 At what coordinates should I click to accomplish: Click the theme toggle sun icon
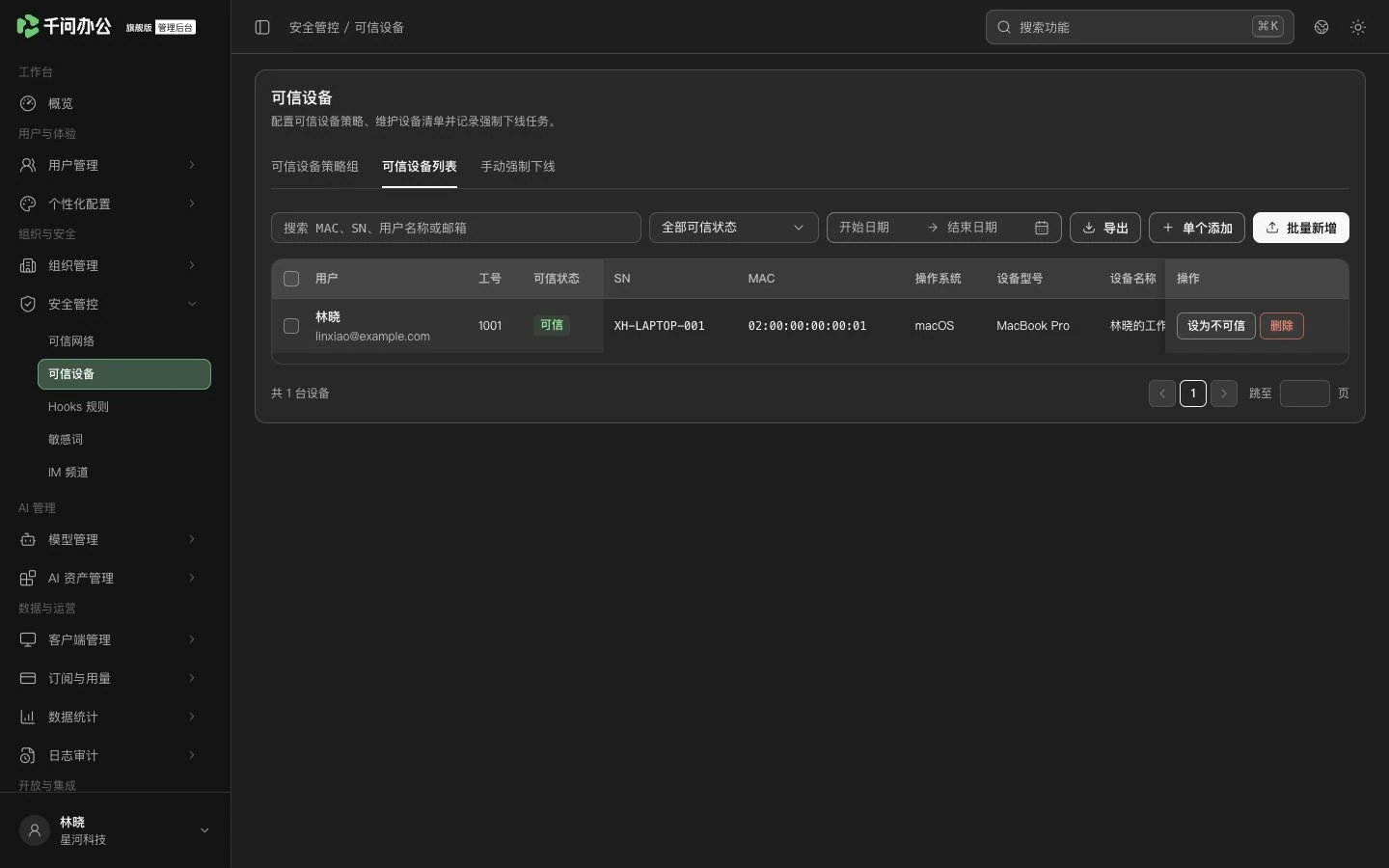1358,27
